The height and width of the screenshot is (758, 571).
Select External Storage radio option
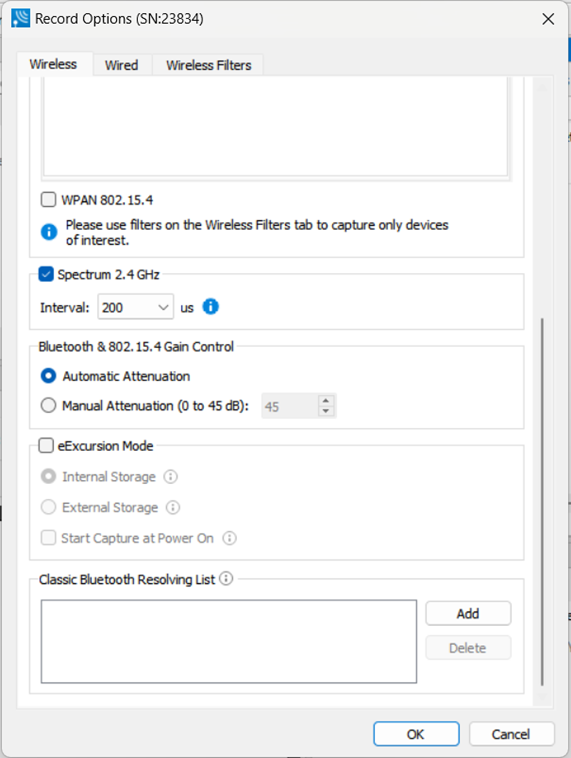pos(48,507)
